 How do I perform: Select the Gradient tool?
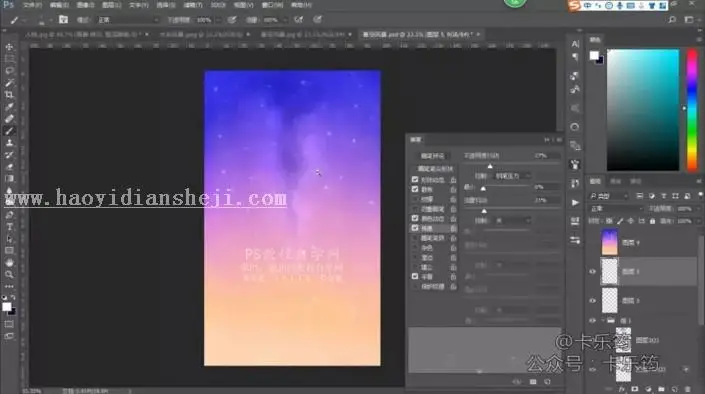click(9, 179)
